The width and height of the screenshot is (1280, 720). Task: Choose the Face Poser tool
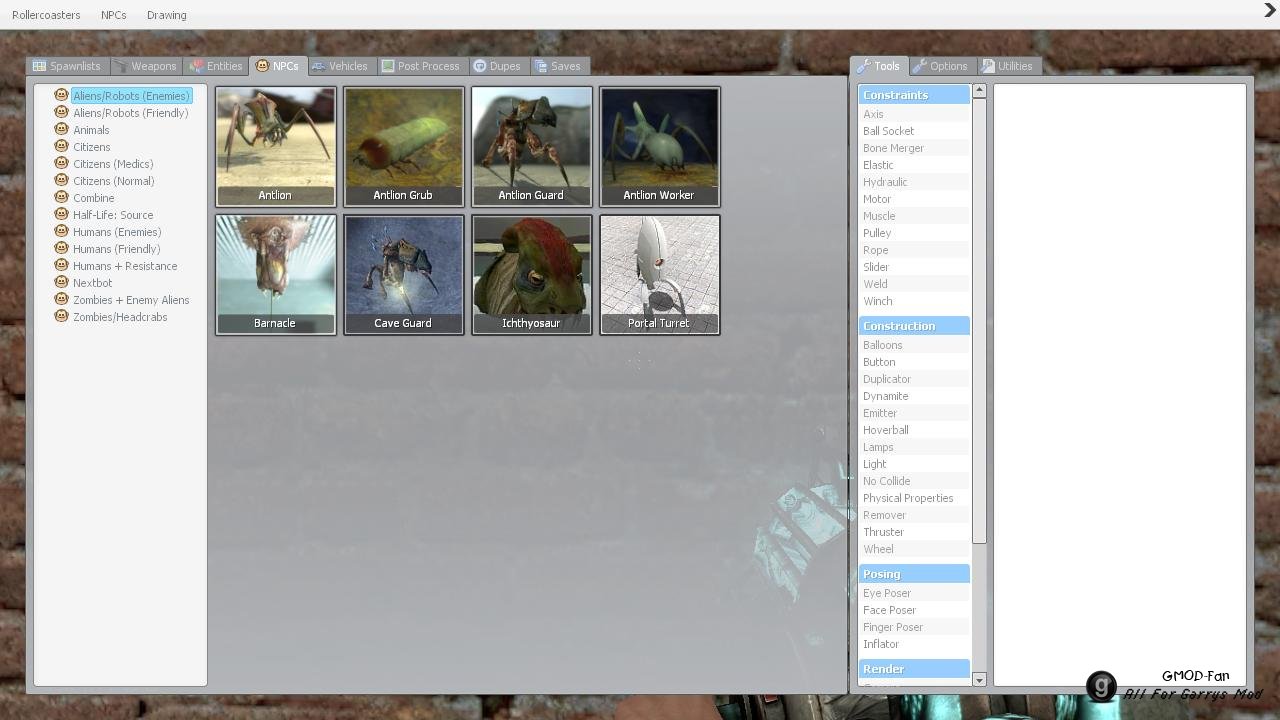pyautogui.click(x=914, y=610)
